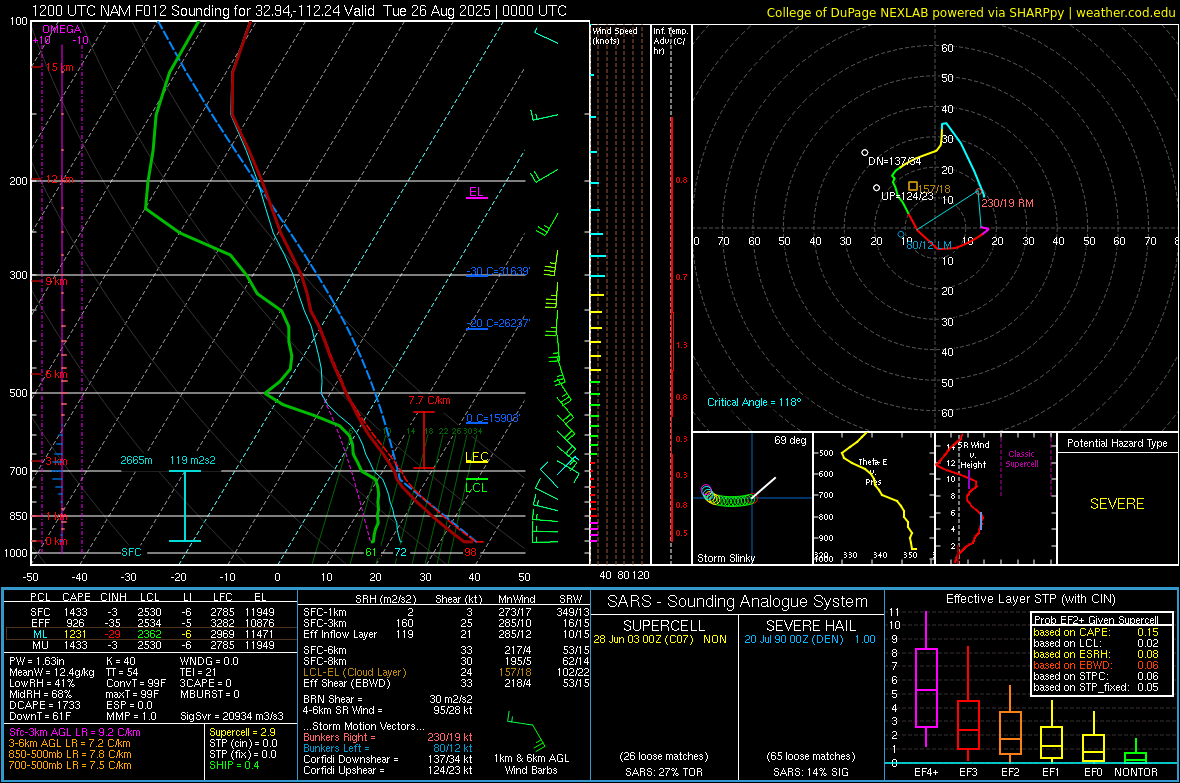The image size is (1180, 783).
Task: Click the 69 deg slinky tilt value
Action: [790, 440]
